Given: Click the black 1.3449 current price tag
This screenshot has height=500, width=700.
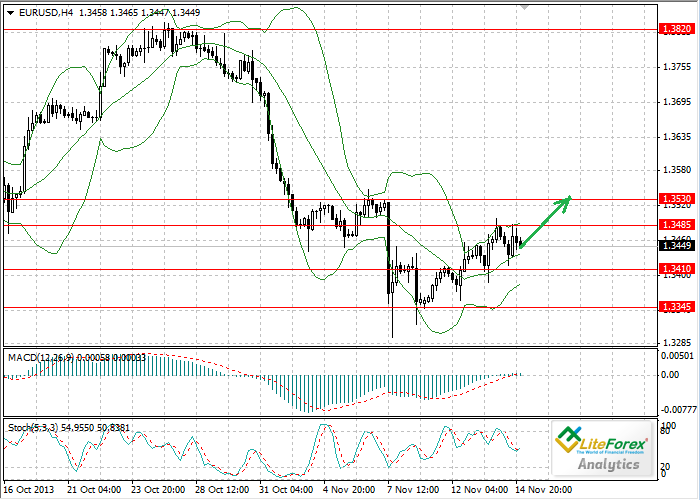Looking at the screenshot, I should click(x=675, y=245).
